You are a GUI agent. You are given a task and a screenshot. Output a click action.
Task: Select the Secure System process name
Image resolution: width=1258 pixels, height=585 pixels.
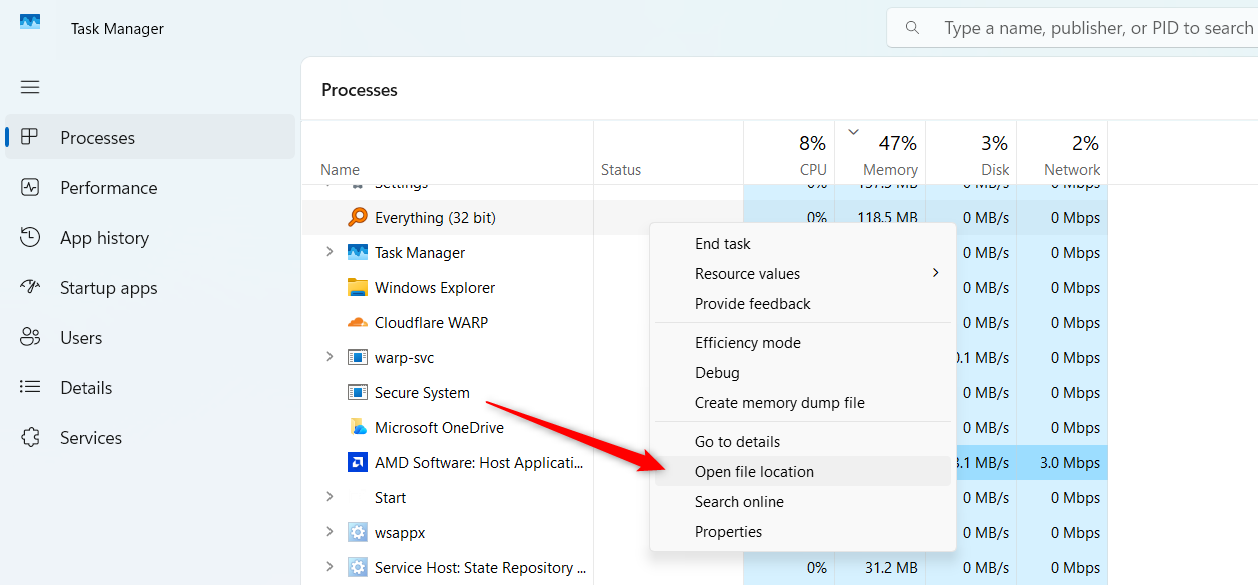[422, 393]
